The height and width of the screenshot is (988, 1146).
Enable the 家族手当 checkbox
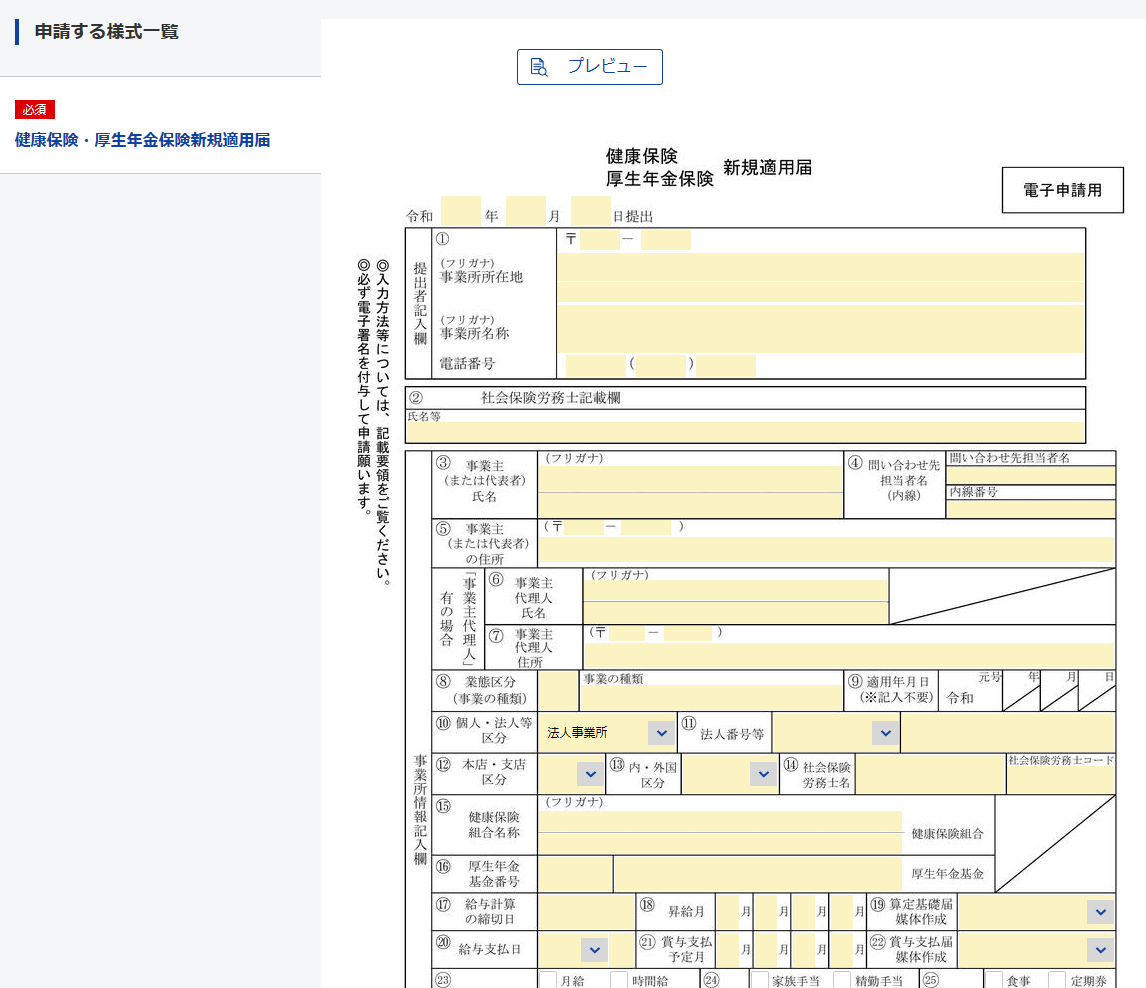pos(760,980)
